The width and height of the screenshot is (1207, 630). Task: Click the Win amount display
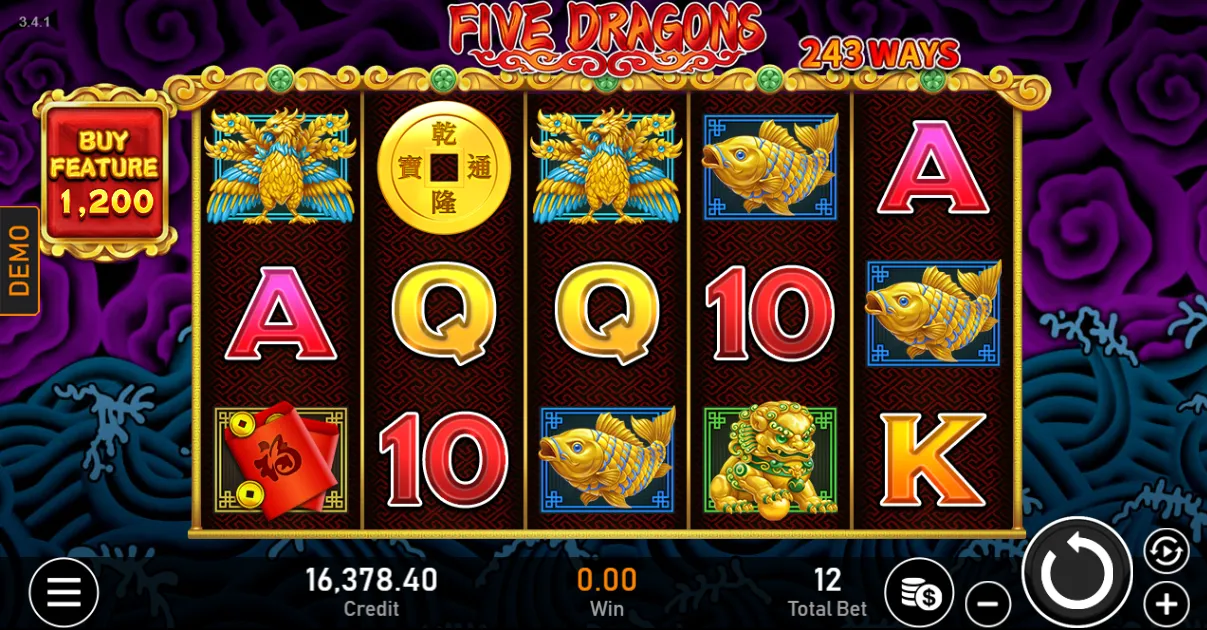tap(607, 591)
